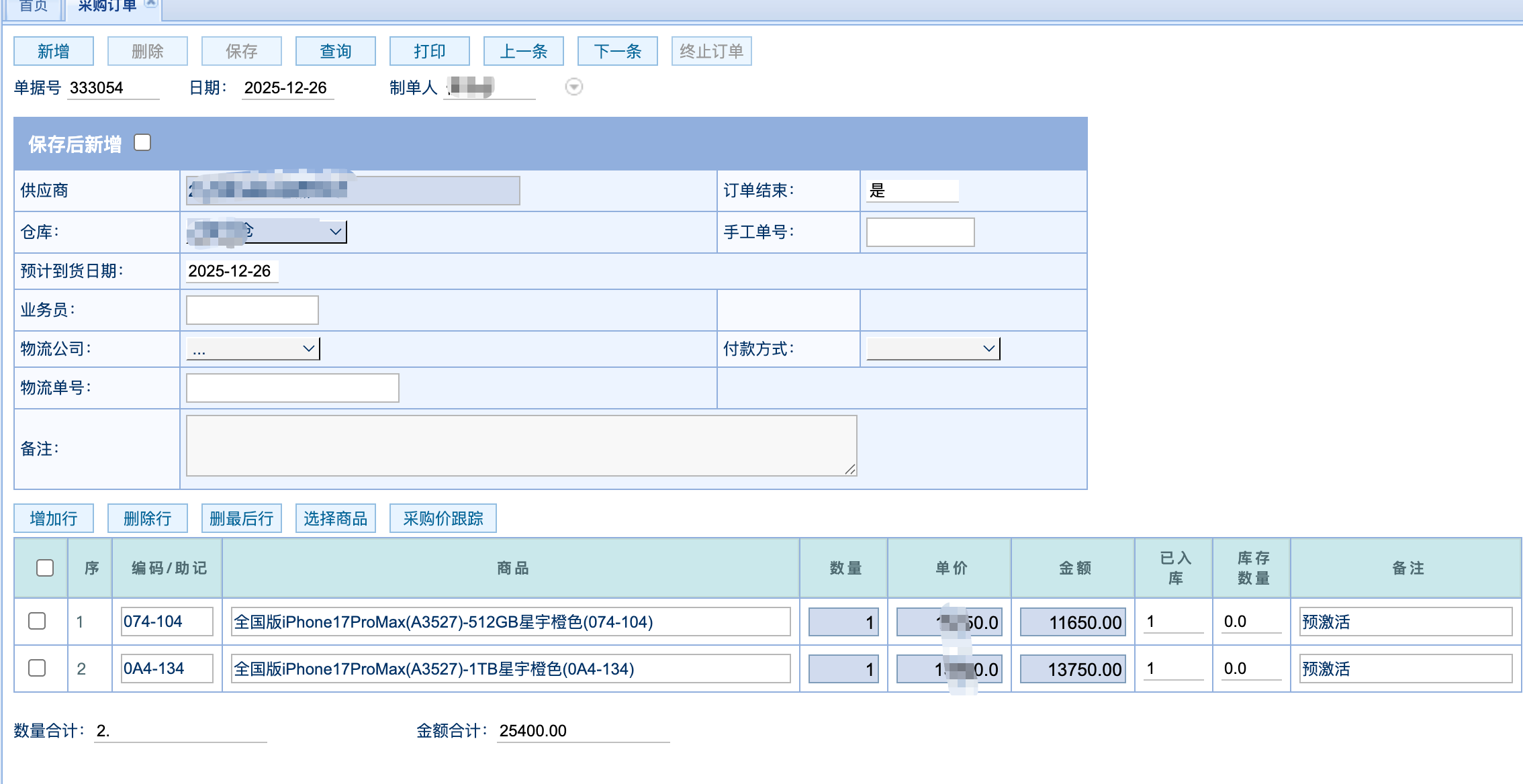Go to previous record with 上一条
This screenshot has width=1523, height=784.
[523, 52]
